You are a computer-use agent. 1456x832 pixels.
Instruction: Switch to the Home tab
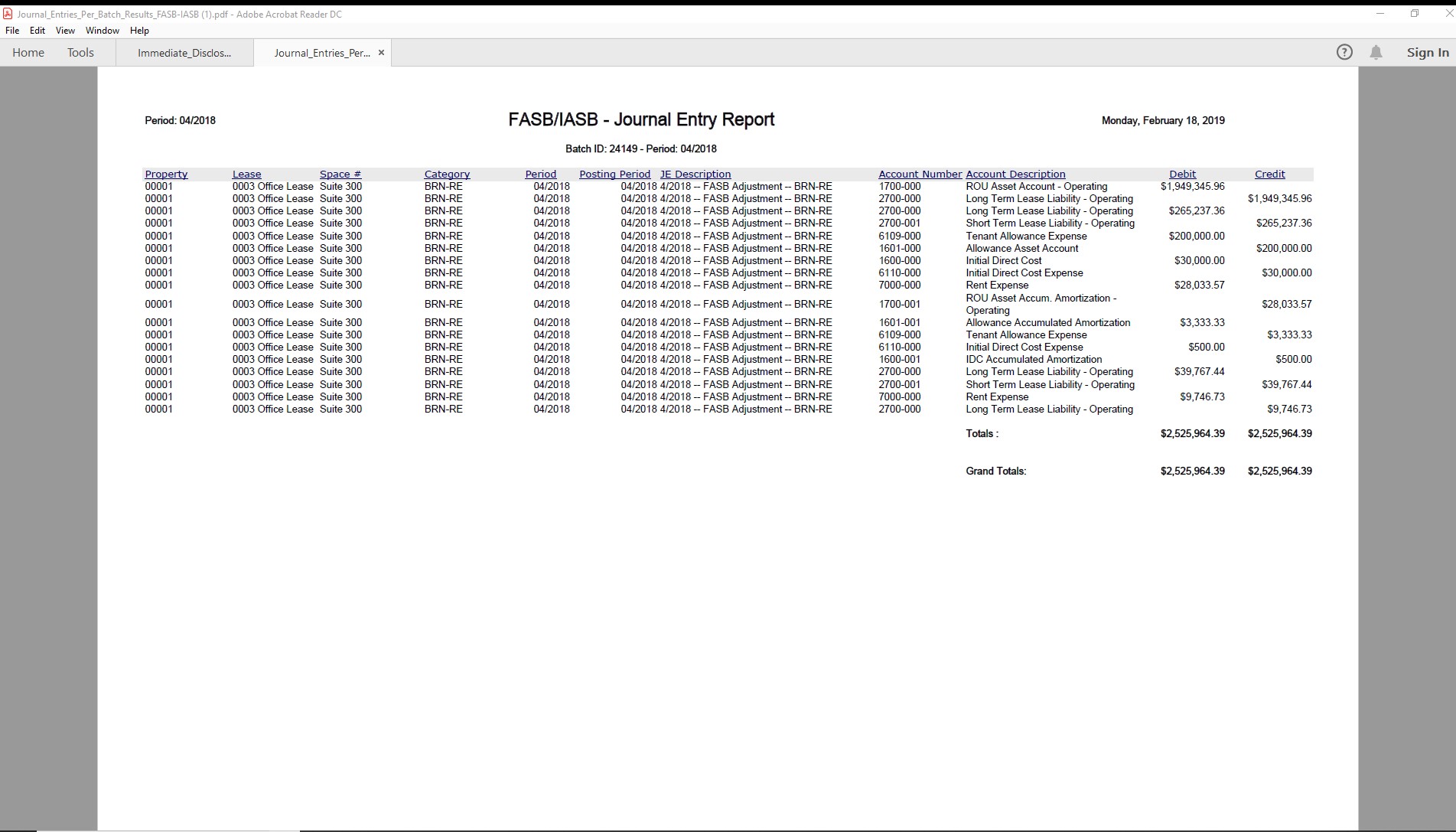coord(28,53)
